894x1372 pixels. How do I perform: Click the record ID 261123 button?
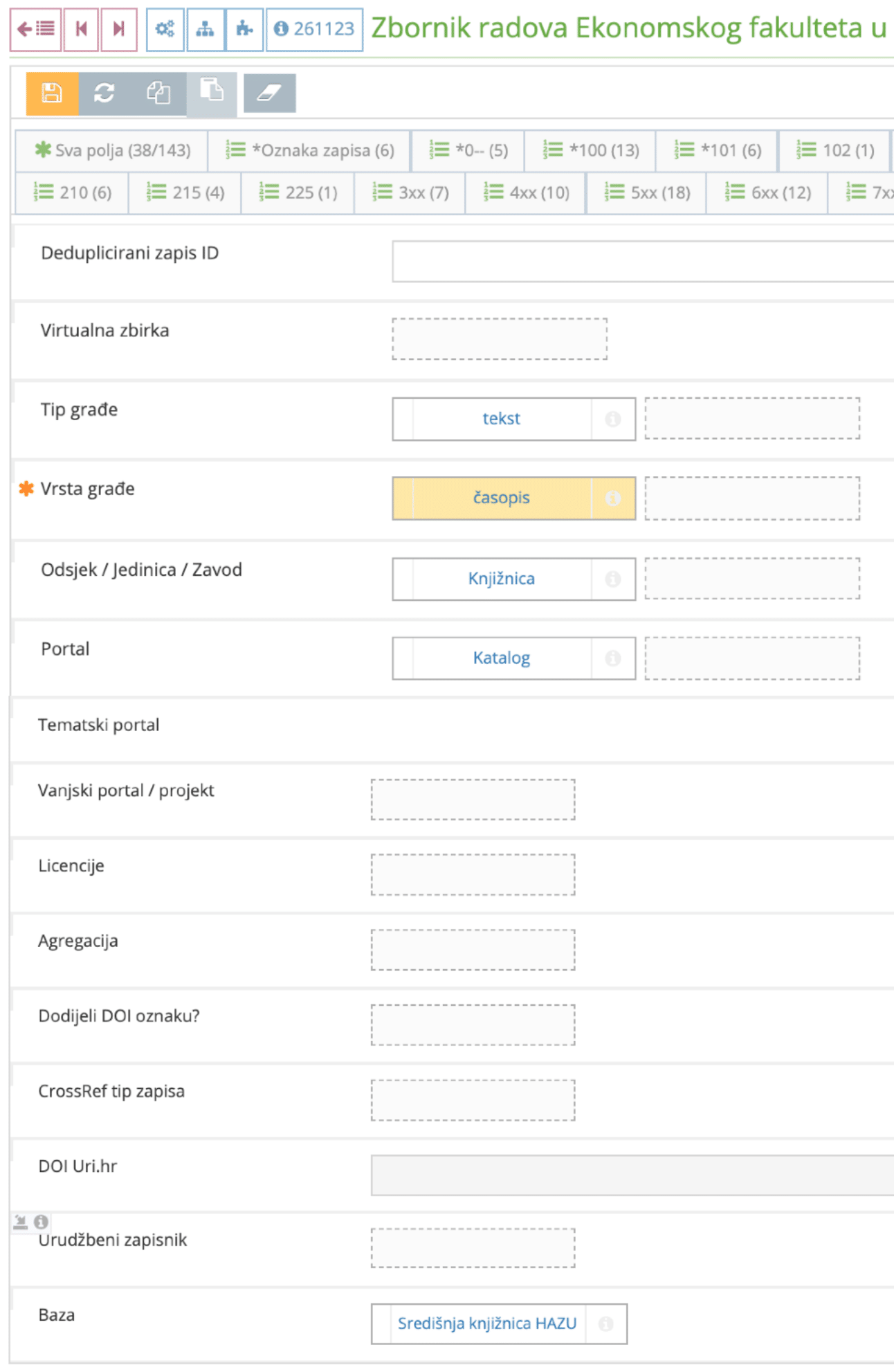point(315,29)
